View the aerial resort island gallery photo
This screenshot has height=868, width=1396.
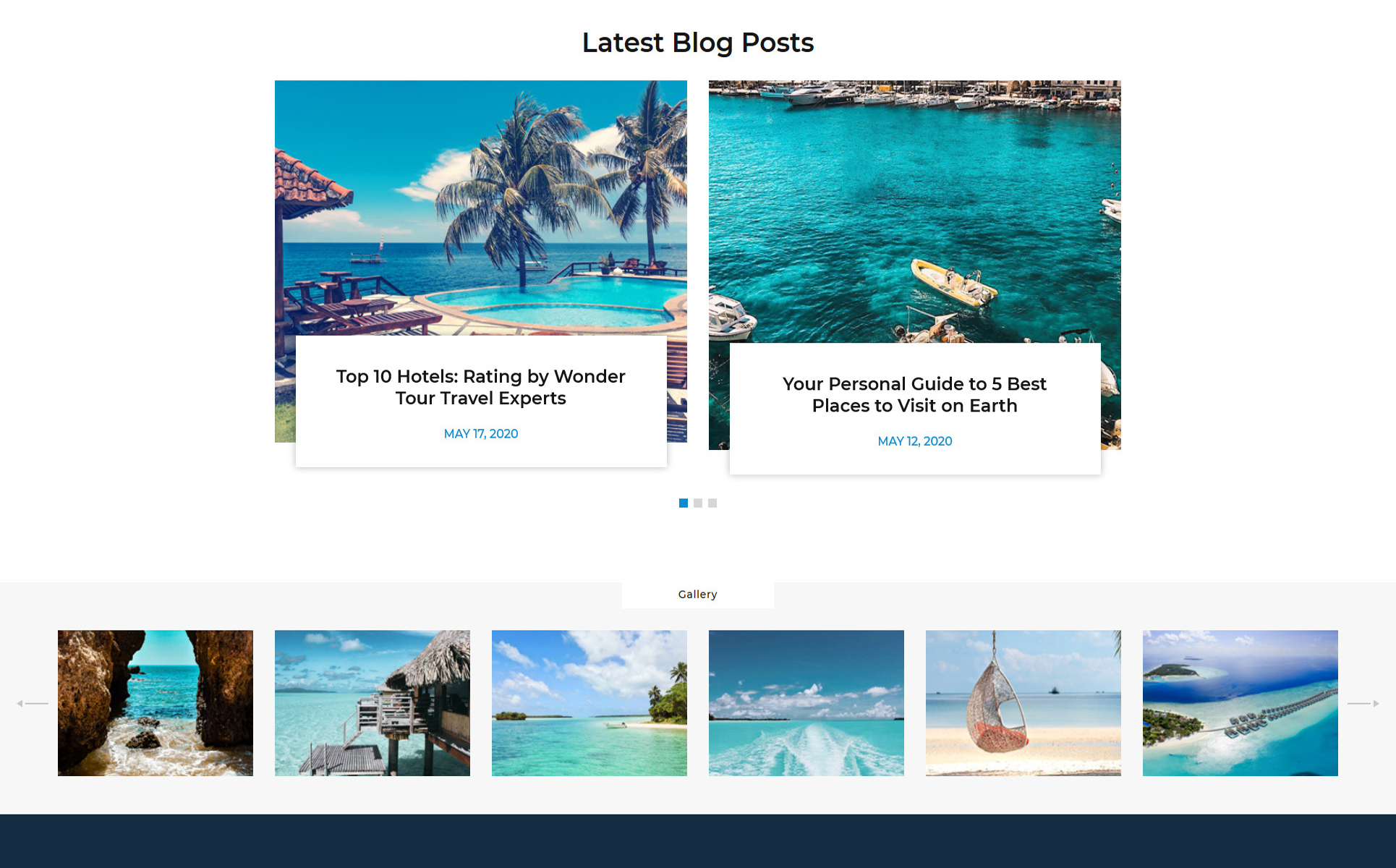tap(1240, 703)
